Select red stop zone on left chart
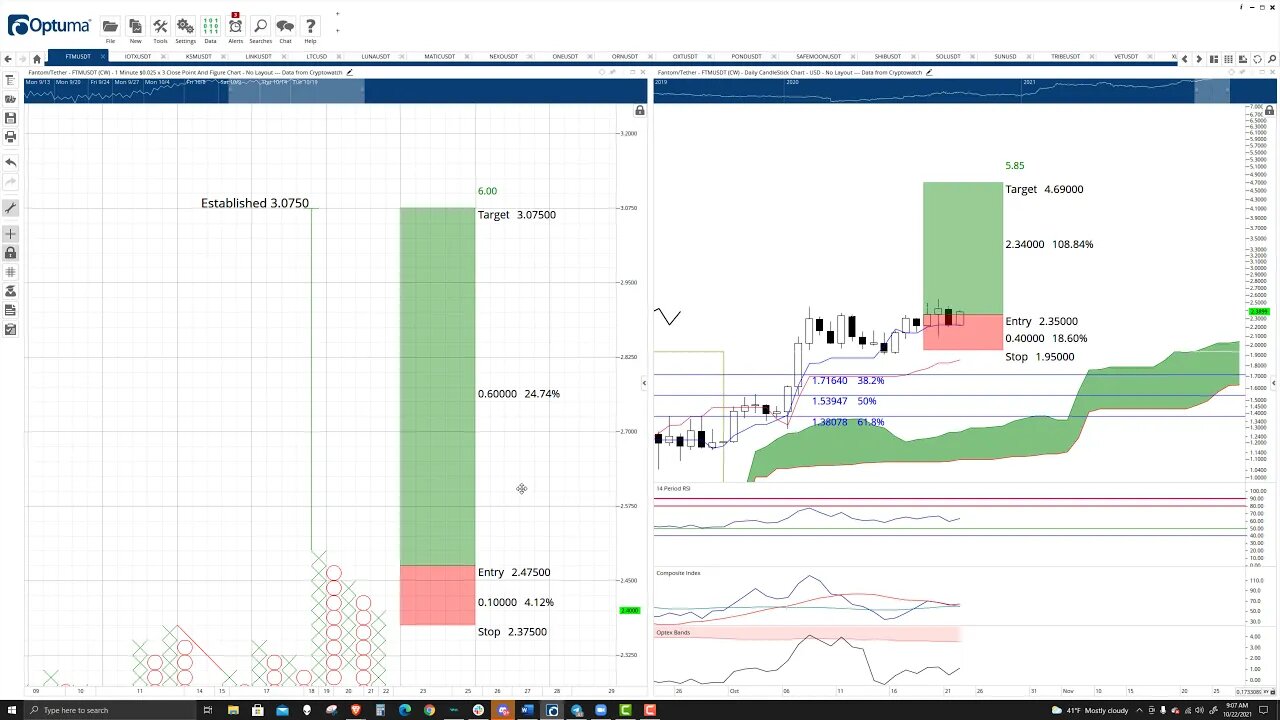 (x=437, y=595)
